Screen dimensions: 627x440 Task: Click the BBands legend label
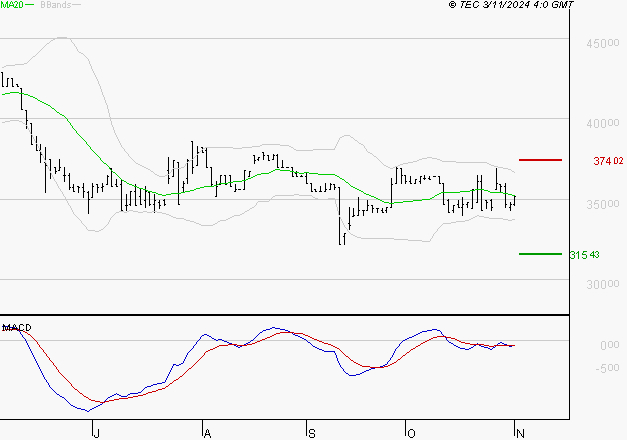(x=56, y=5)
